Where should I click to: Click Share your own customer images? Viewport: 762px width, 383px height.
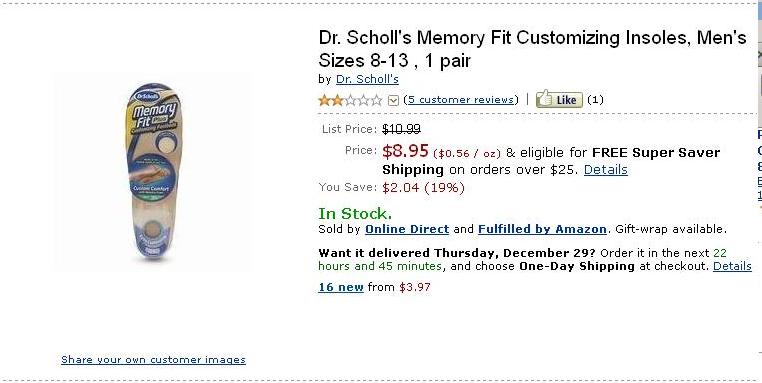(x=154, y=360)
